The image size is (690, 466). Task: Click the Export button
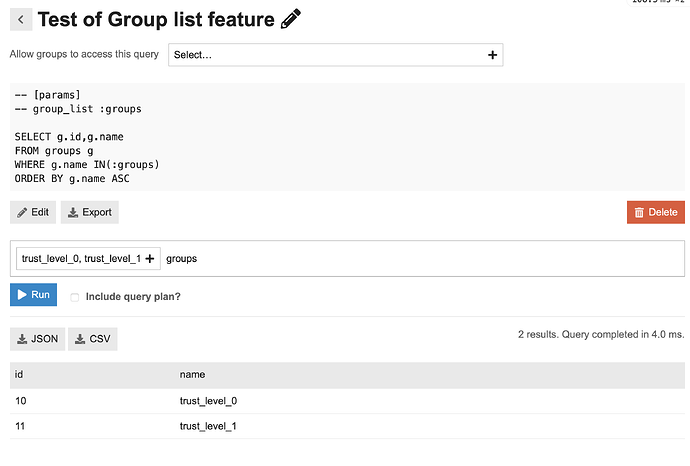90,213
